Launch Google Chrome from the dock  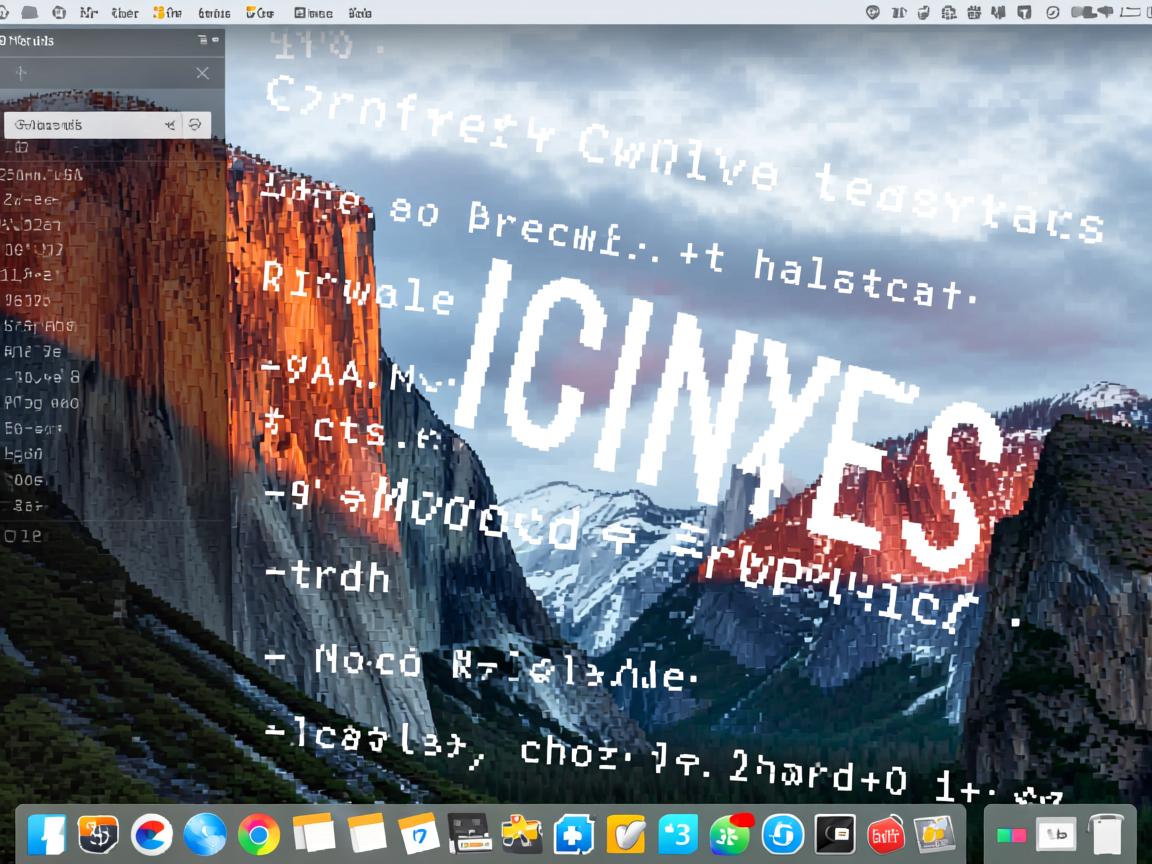click(x=259, y=833)
